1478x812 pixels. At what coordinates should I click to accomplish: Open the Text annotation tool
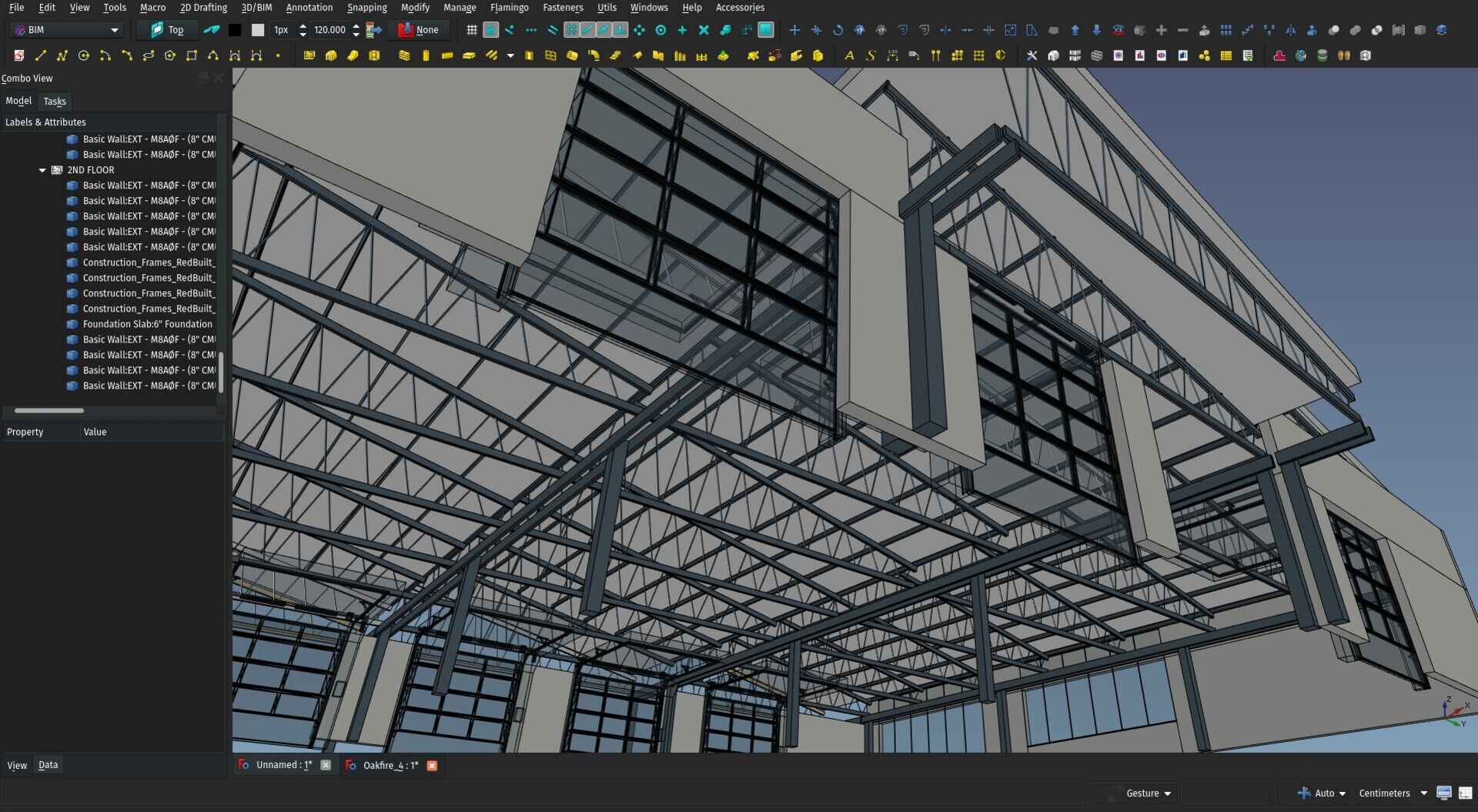tap(849, 55)
